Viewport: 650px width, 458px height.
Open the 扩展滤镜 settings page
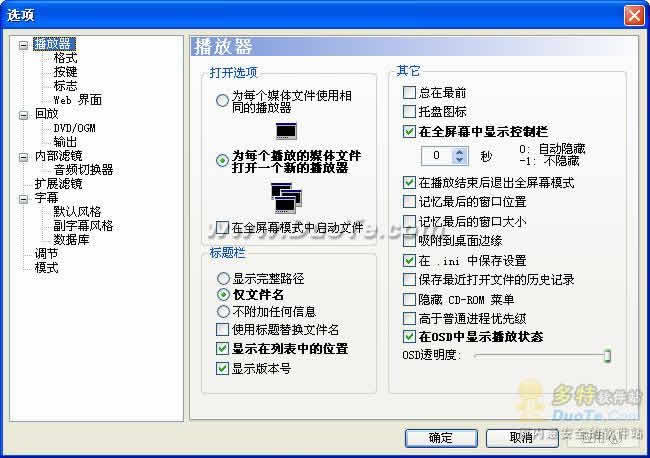[58, 184]
